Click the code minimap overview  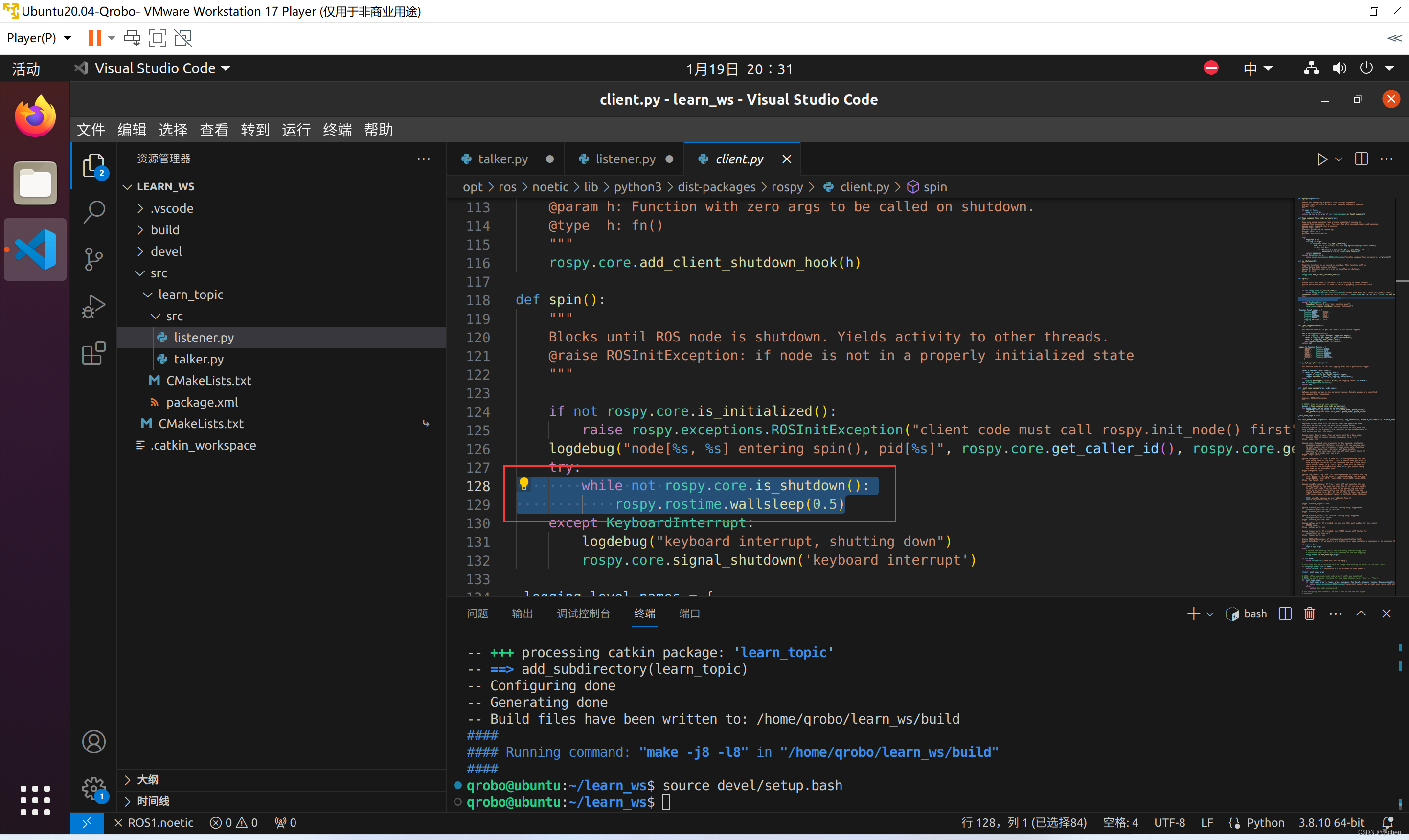click(1344, 396)
